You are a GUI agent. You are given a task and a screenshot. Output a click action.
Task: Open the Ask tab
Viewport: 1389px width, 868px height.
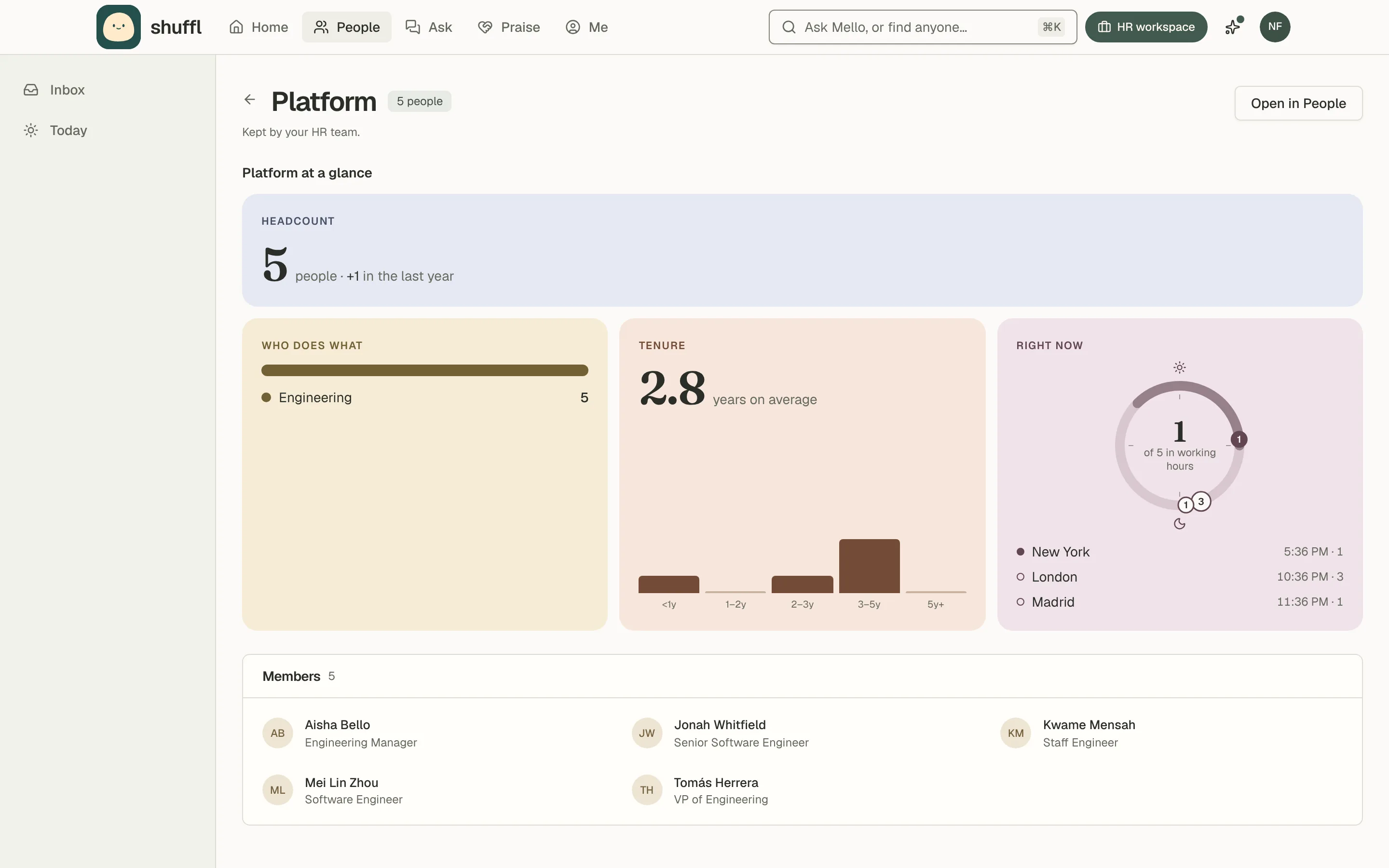(429, 27)
